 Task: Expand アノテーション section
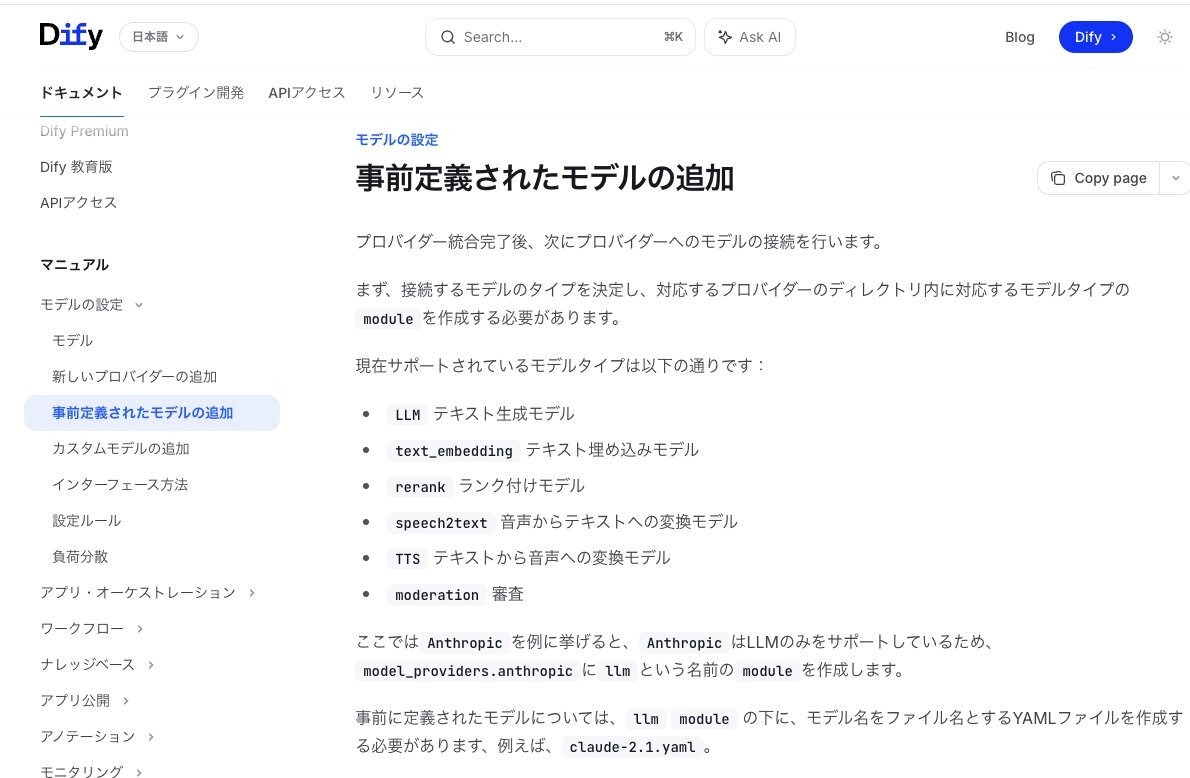[97, 736]
